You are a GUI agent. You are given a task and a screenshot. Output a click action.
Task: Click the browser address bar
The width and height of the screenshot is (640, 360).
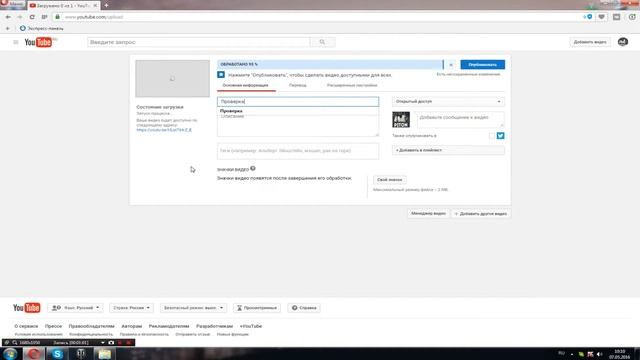[x=318, y=17]
